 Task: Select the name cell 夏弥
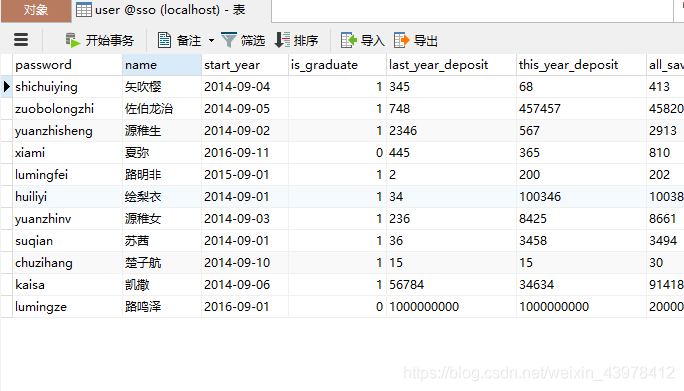pyautogui.click(x=162, y=153)
